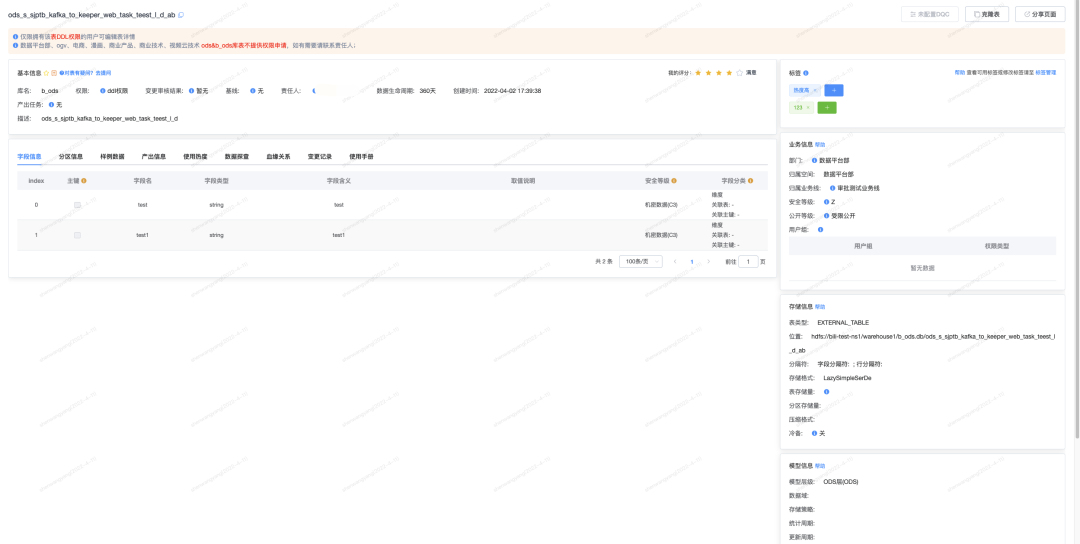This screenshot has height=544, width=1080.
Task: Add a tag with the blue plus button
Action: 833,90
